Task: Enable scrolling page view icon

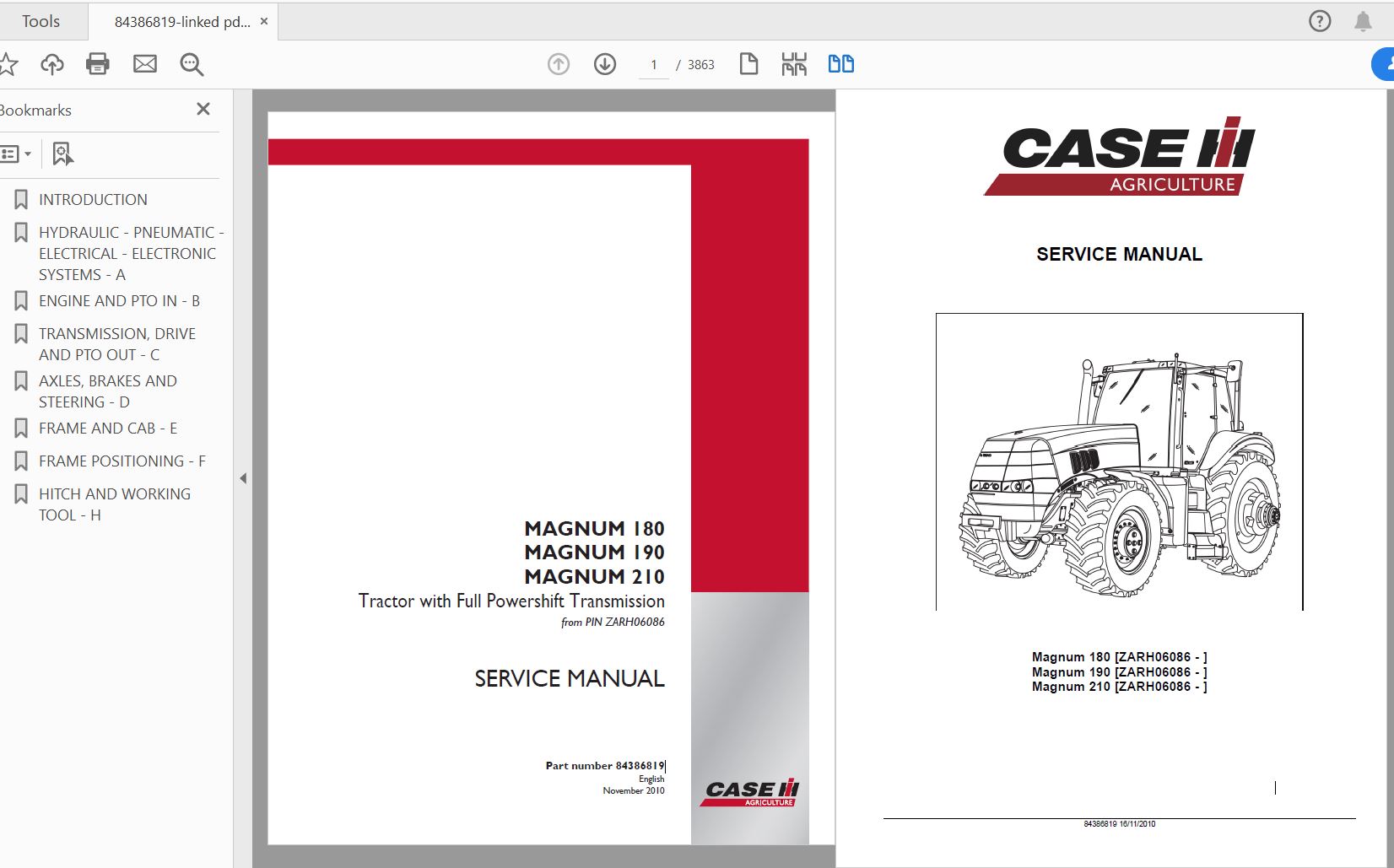Action: tap(794, 64)
